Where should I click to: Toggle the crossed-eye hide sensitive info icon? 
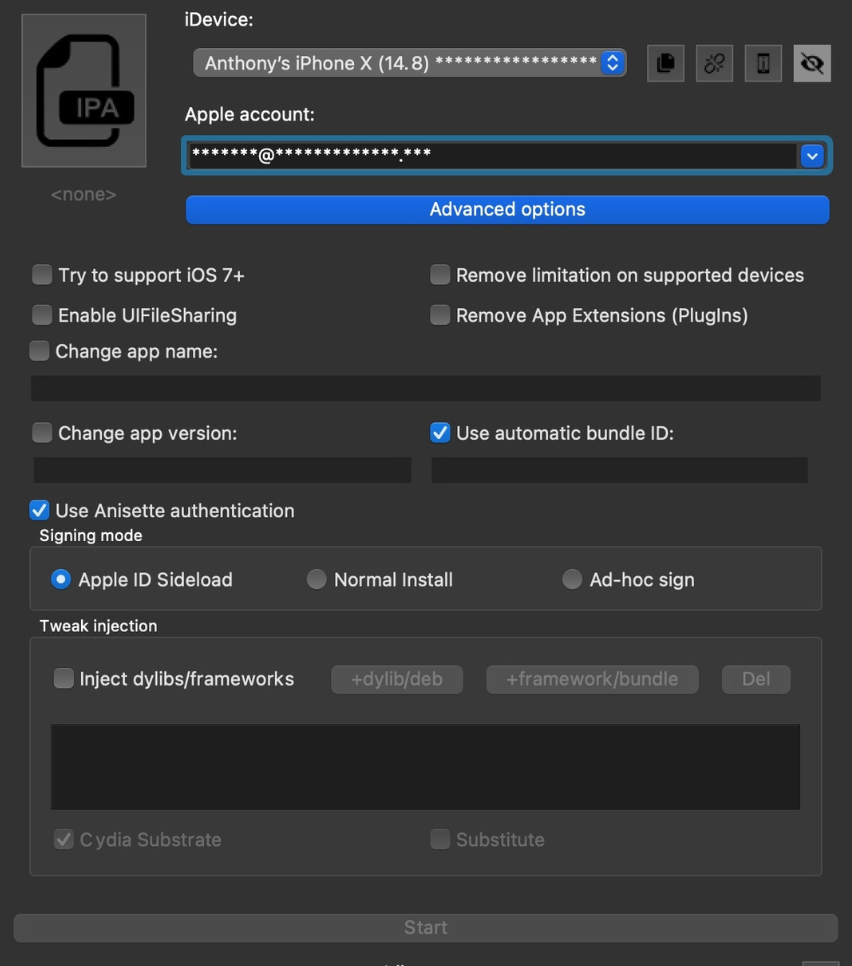coord(812,64)
